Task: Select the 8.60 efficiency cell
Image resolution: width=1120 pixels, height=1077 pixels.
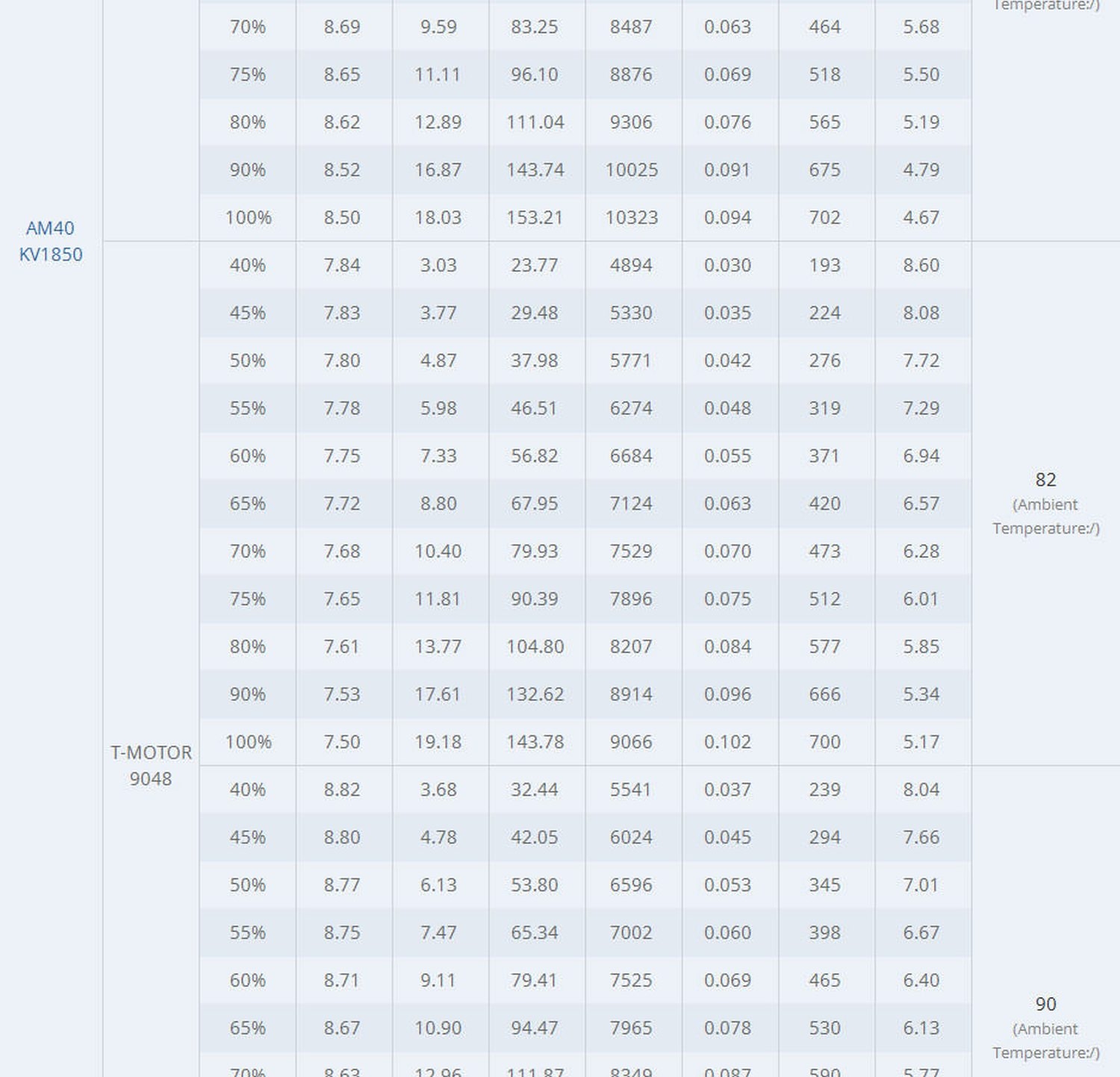Action: 921,265
